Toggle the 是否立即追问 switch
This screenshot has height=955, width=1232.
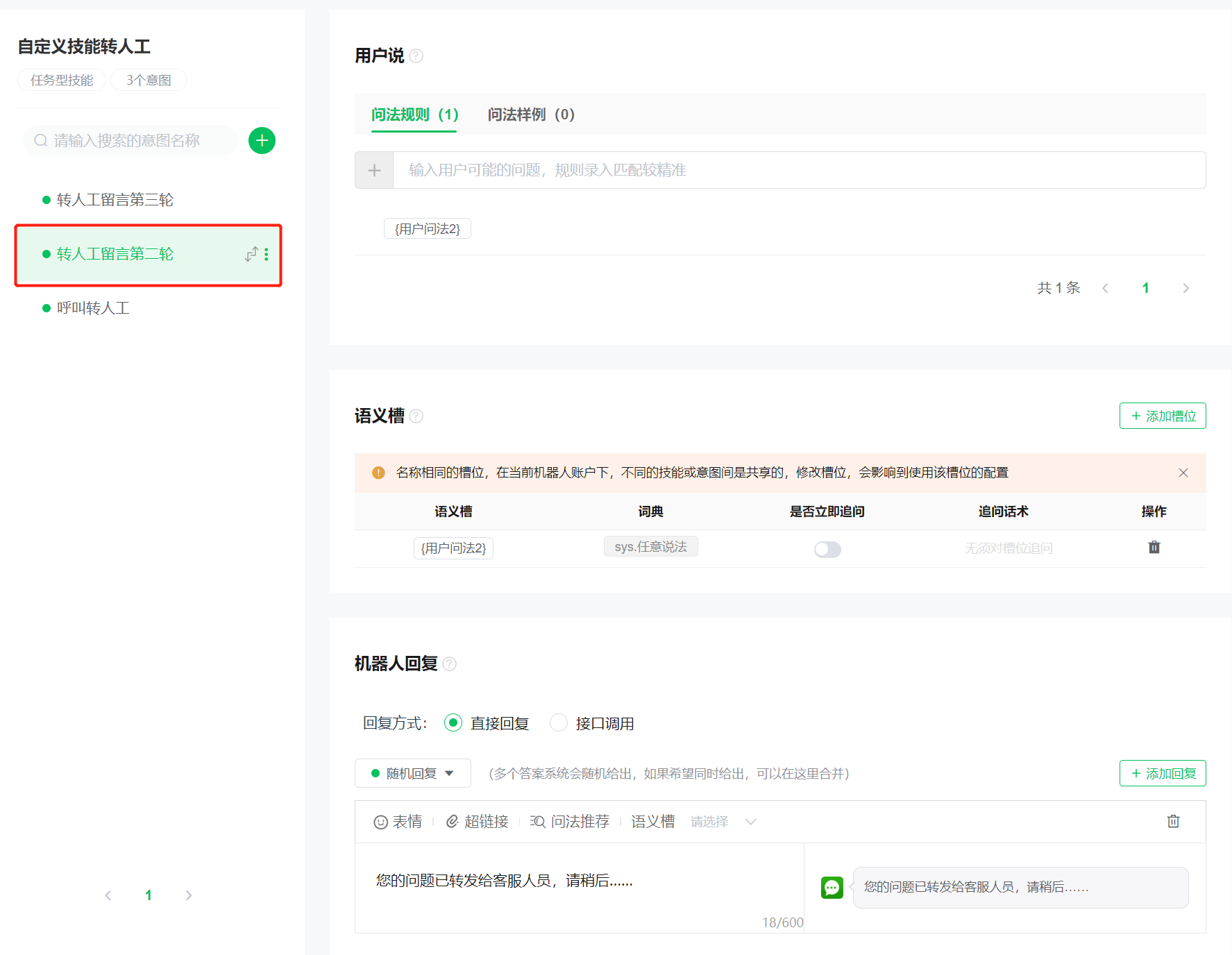coord(827,550)
